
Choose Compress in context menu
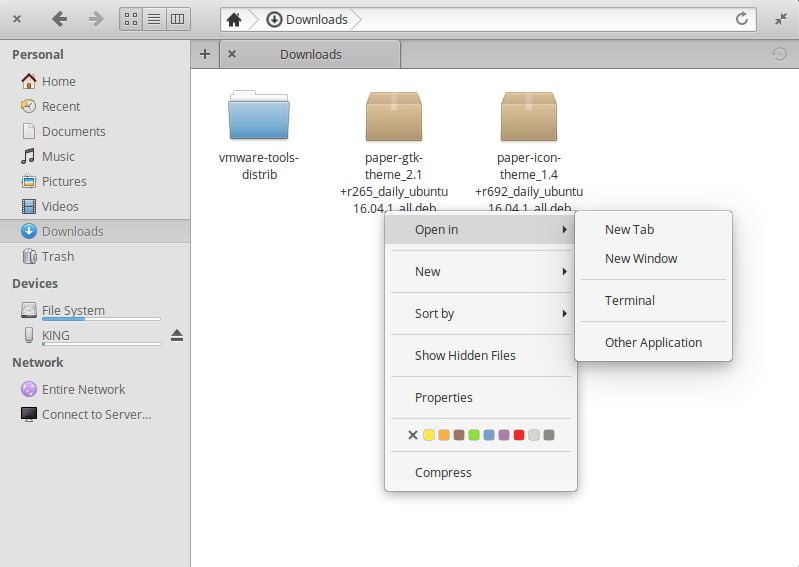tap(481, 473)
